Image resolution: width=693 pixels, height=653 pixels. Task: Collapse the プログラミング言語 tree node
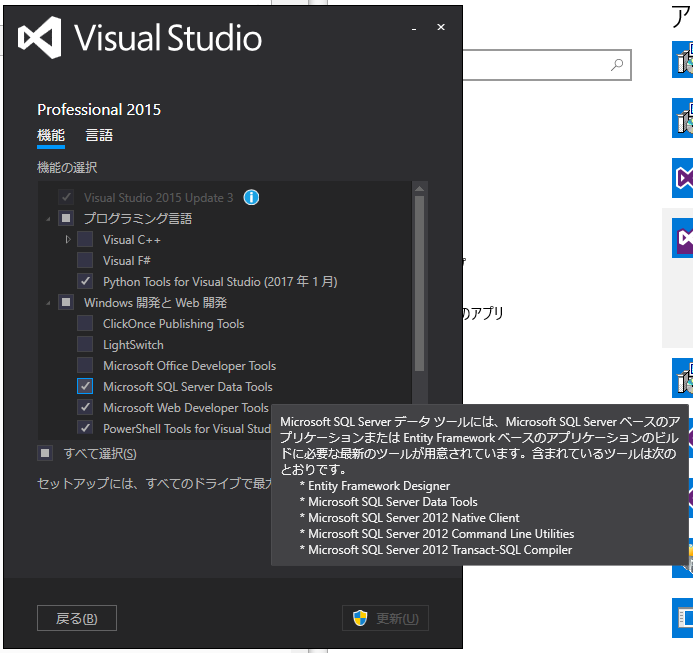[48, 219]
